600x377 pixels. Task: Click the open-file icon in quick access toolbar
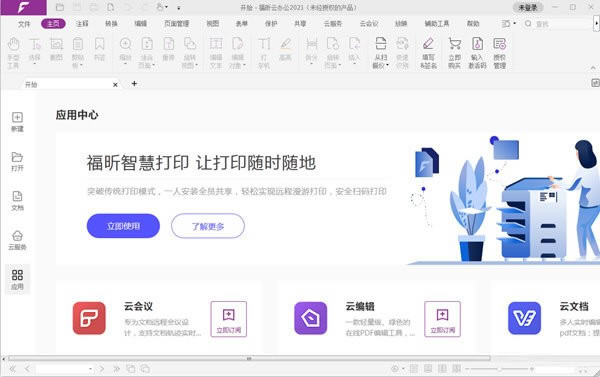60,7
